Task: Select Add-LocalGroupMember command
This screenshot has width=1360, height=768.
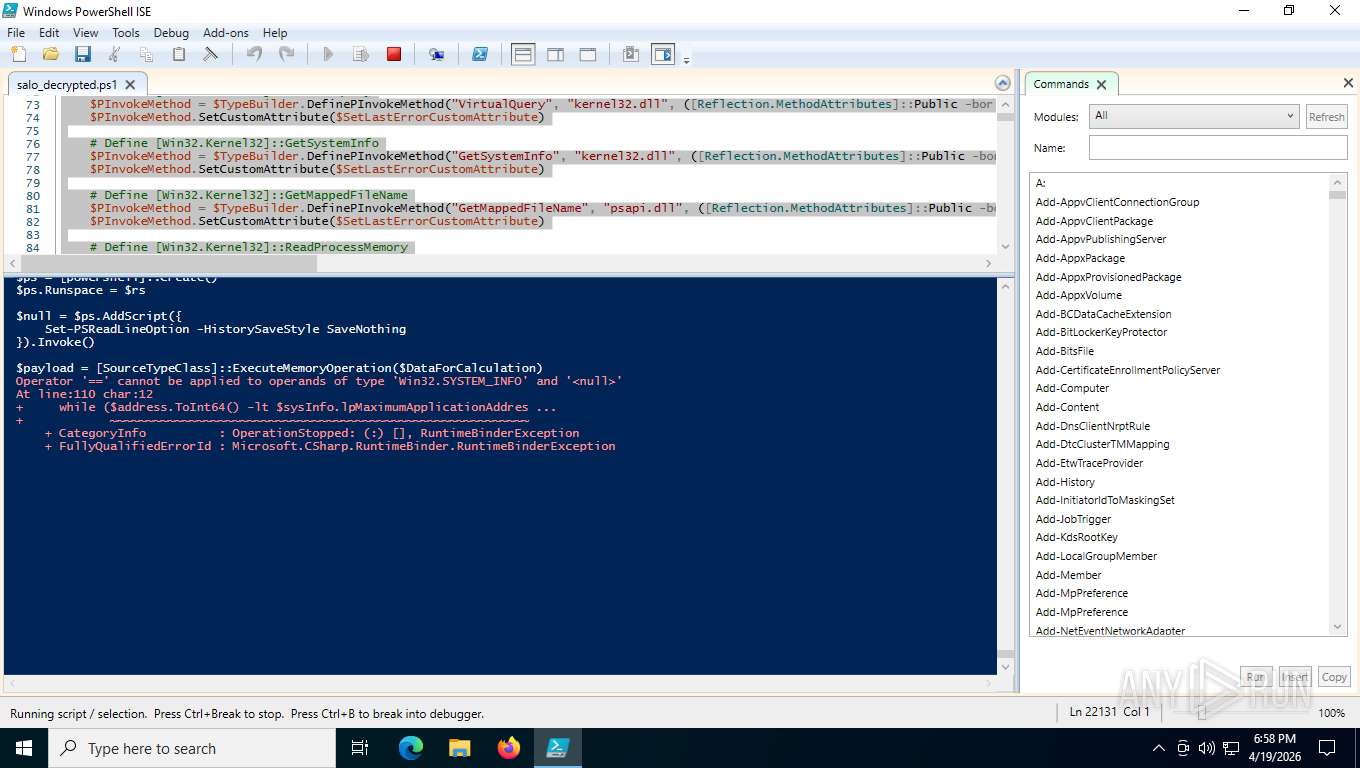Action: coord(1096,556)
